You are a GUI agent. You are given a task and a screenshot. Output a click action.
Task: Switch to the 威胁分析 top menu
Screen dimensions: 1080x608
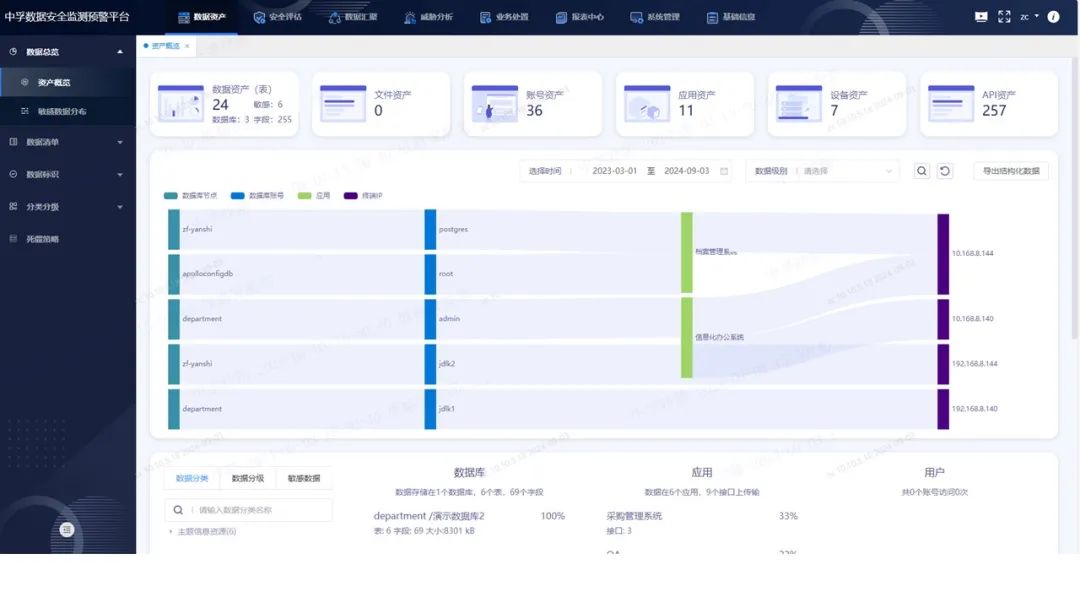(429, 17)
